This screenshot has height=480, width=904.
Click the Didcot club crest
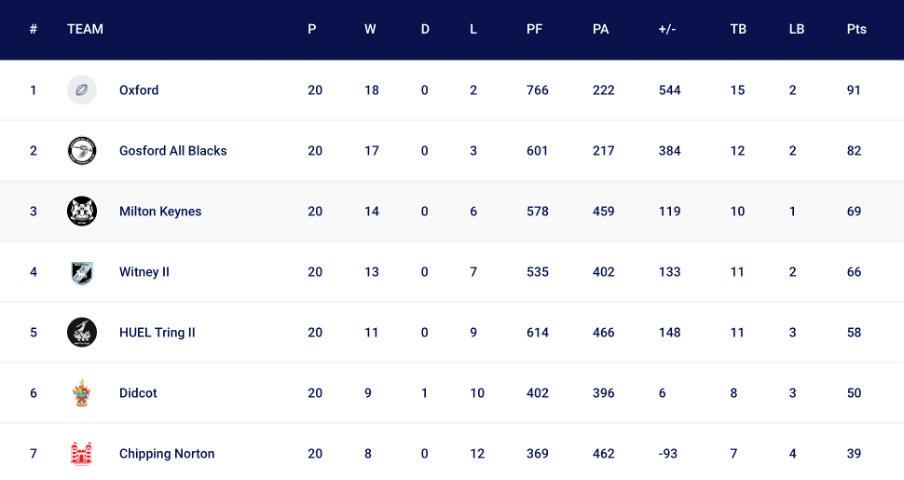click(x=82, y=393)
